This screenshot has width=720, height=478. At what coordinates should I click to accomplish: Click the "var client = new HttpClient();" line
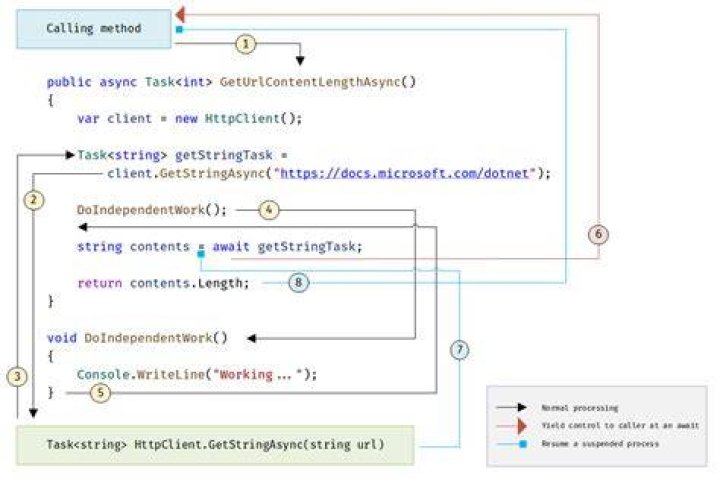[x=190, y=118]
